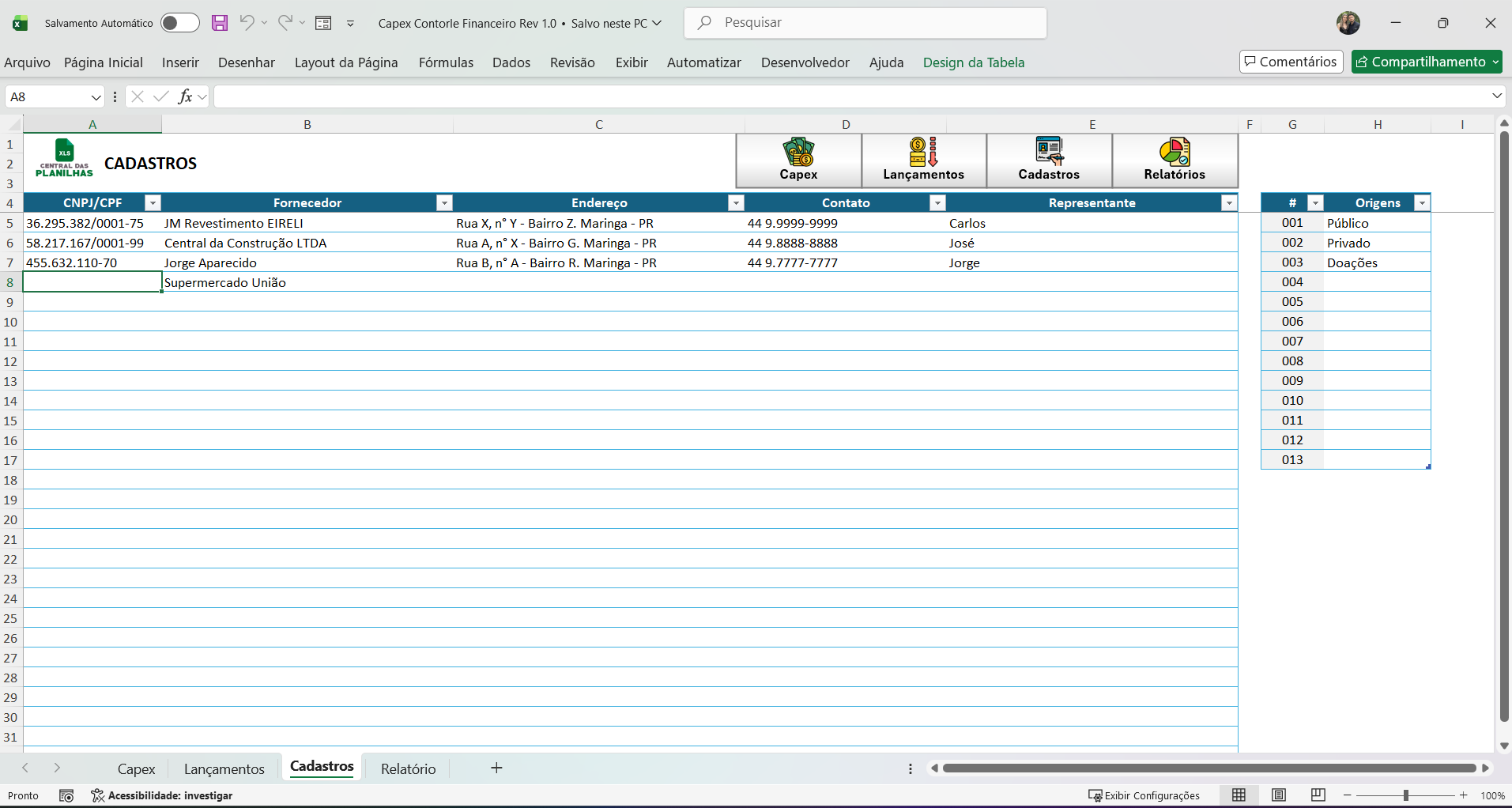Screen dimensions: 1512x808
Task: Open the Fórmulas ribbon tab
Action: (x=446, y=62)
